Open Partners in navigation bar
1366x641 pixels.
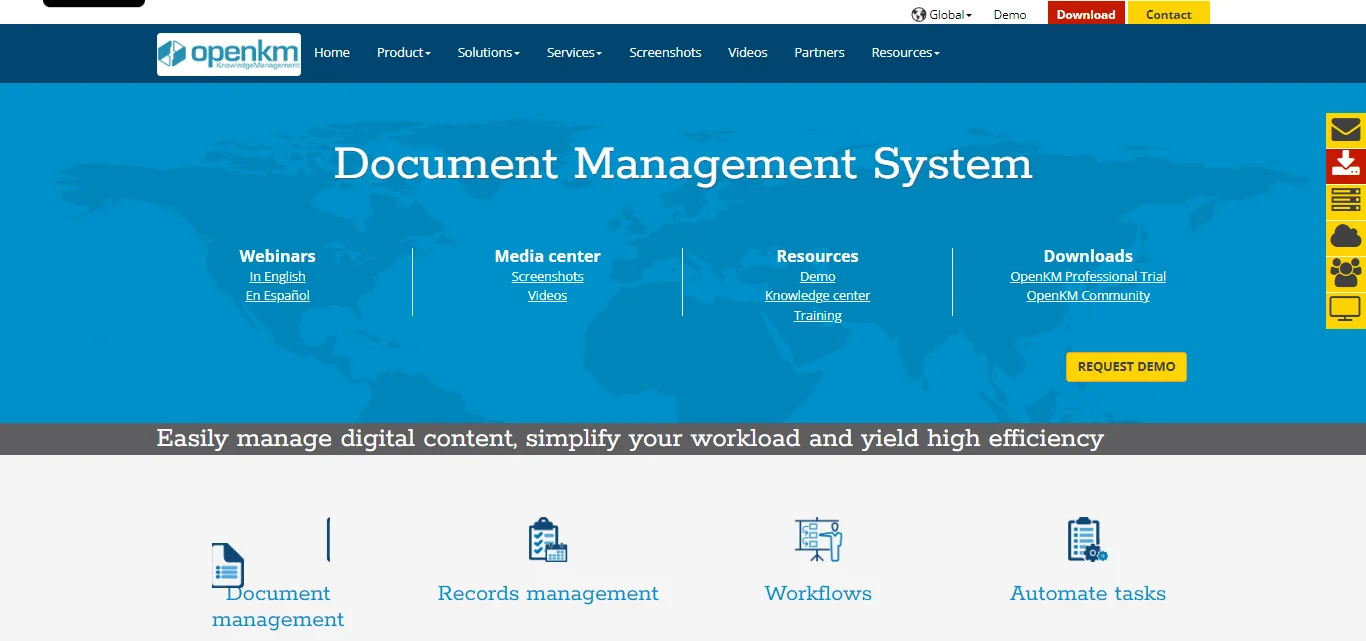(819, 53)
